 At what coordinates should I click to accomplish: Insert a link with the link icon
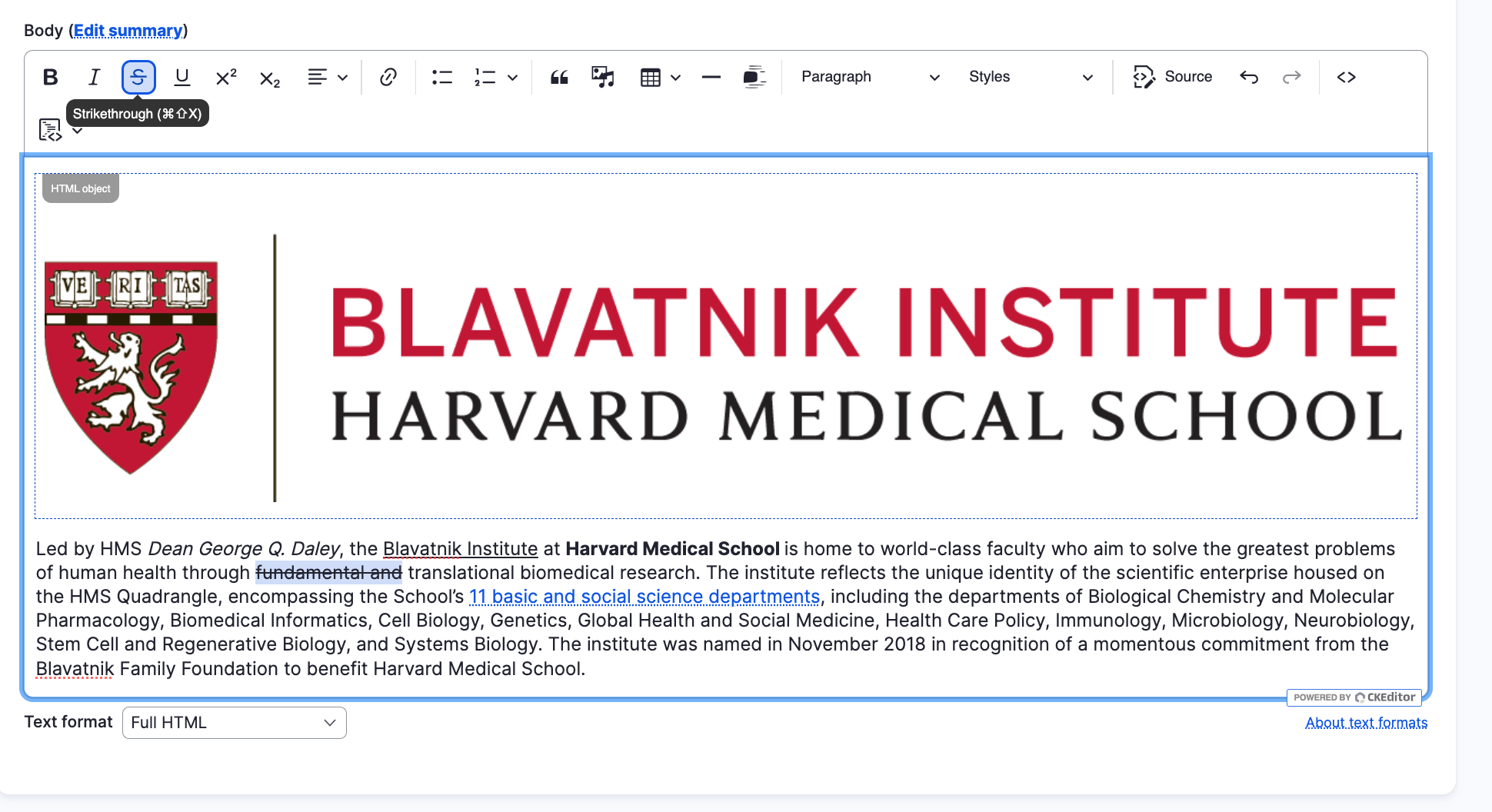388,77
